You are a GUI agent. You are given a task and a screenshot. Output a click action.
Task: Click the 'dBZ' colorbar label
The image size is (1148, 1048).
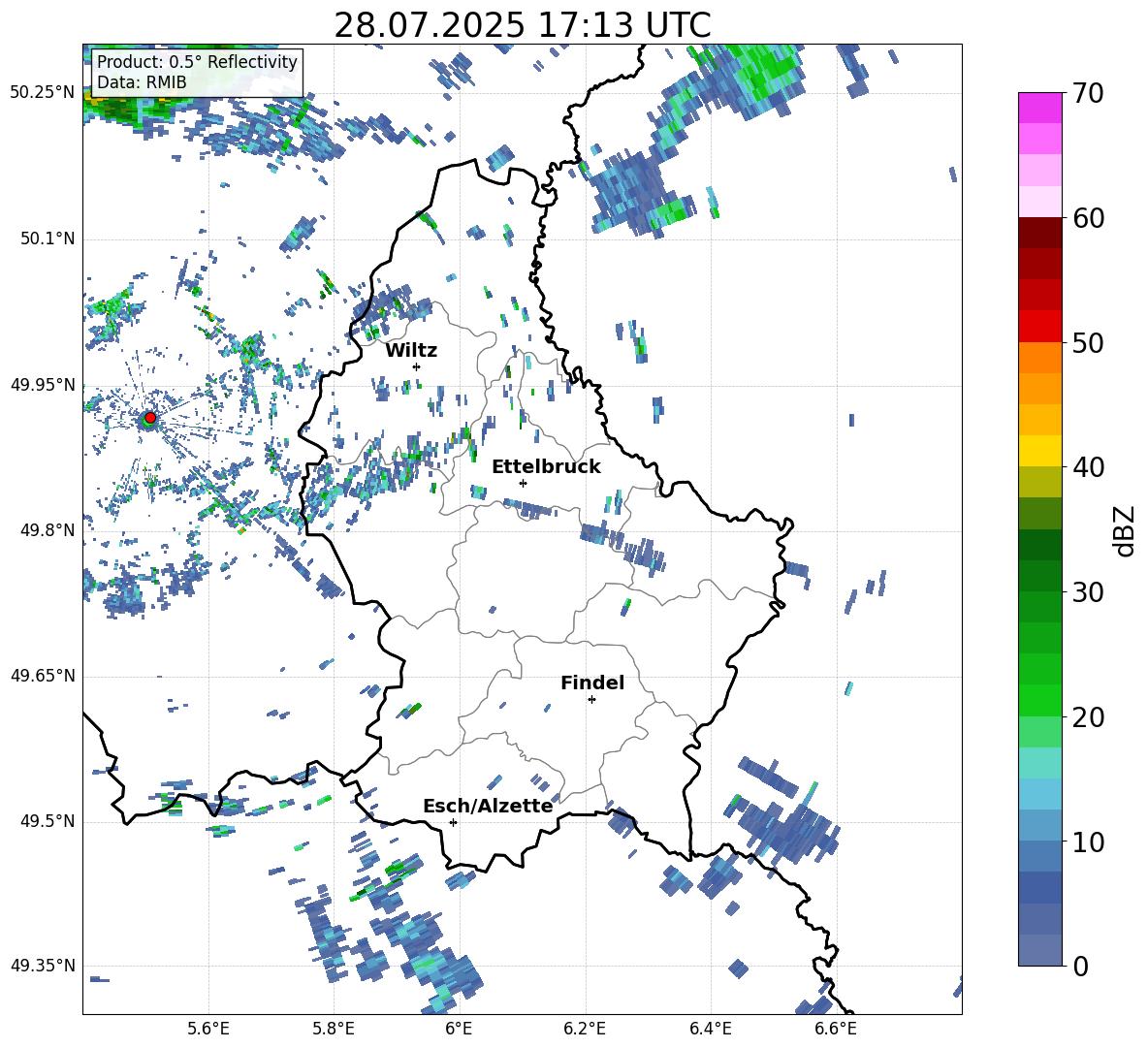[x=1125, y=530]
